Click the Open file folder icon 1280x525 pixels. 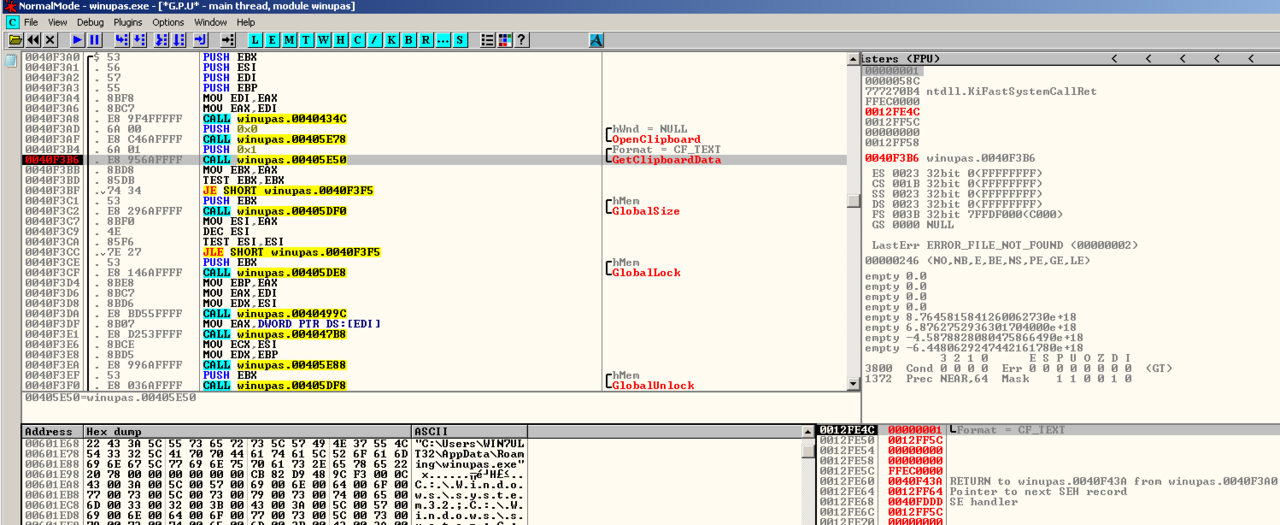click(15, 40)
